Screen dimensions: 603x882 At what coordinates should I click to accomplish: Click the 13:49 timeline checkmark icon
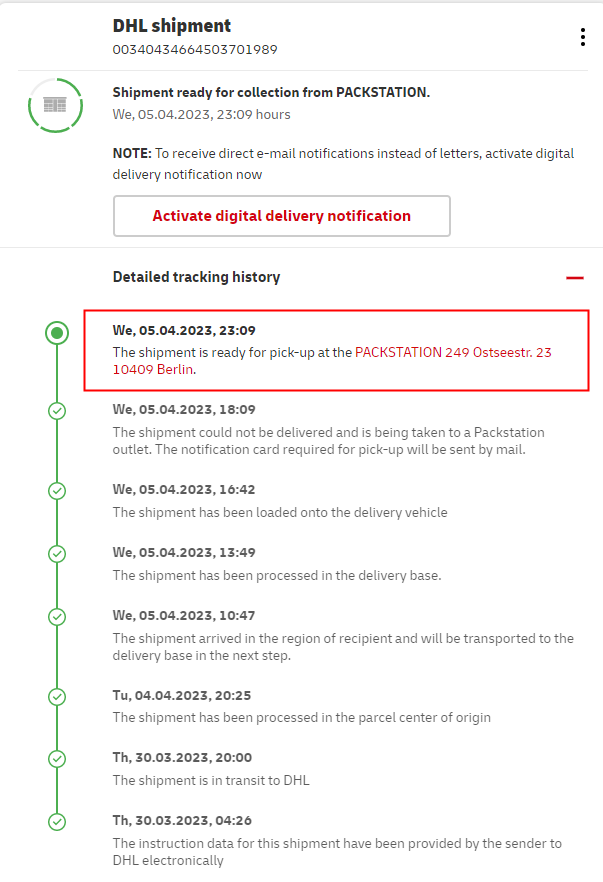tap(57, 553)
